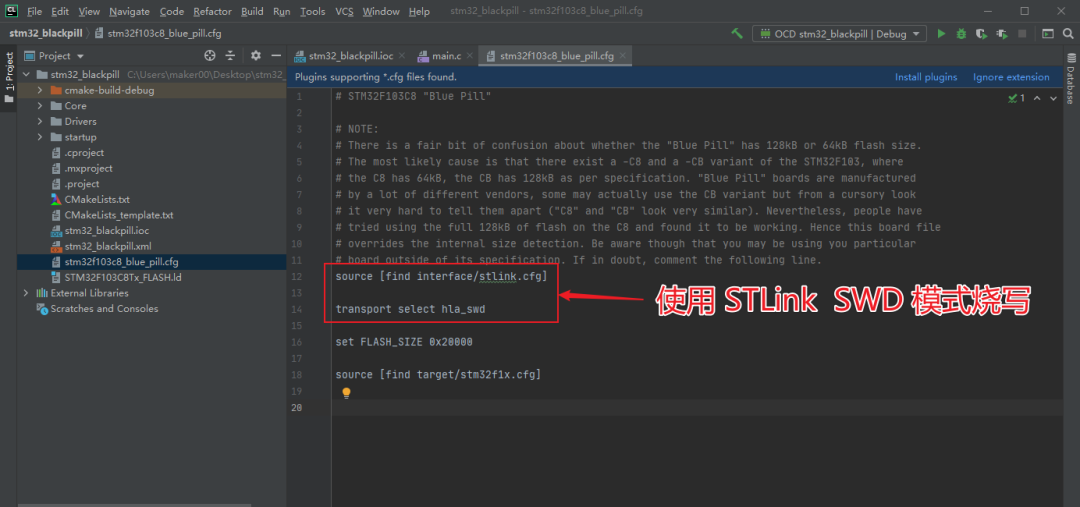Image resolution: width=1080 pixels, height=507 pixels.
Task: Expand the startup folder
Action: (x=40, y=137)
